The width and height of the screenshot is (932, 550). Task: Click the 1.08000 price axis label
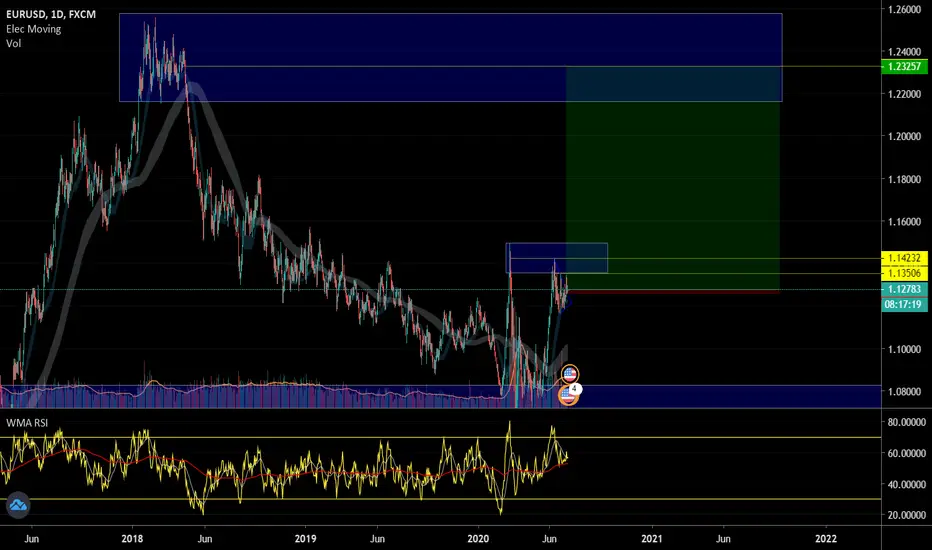(904, 391)
